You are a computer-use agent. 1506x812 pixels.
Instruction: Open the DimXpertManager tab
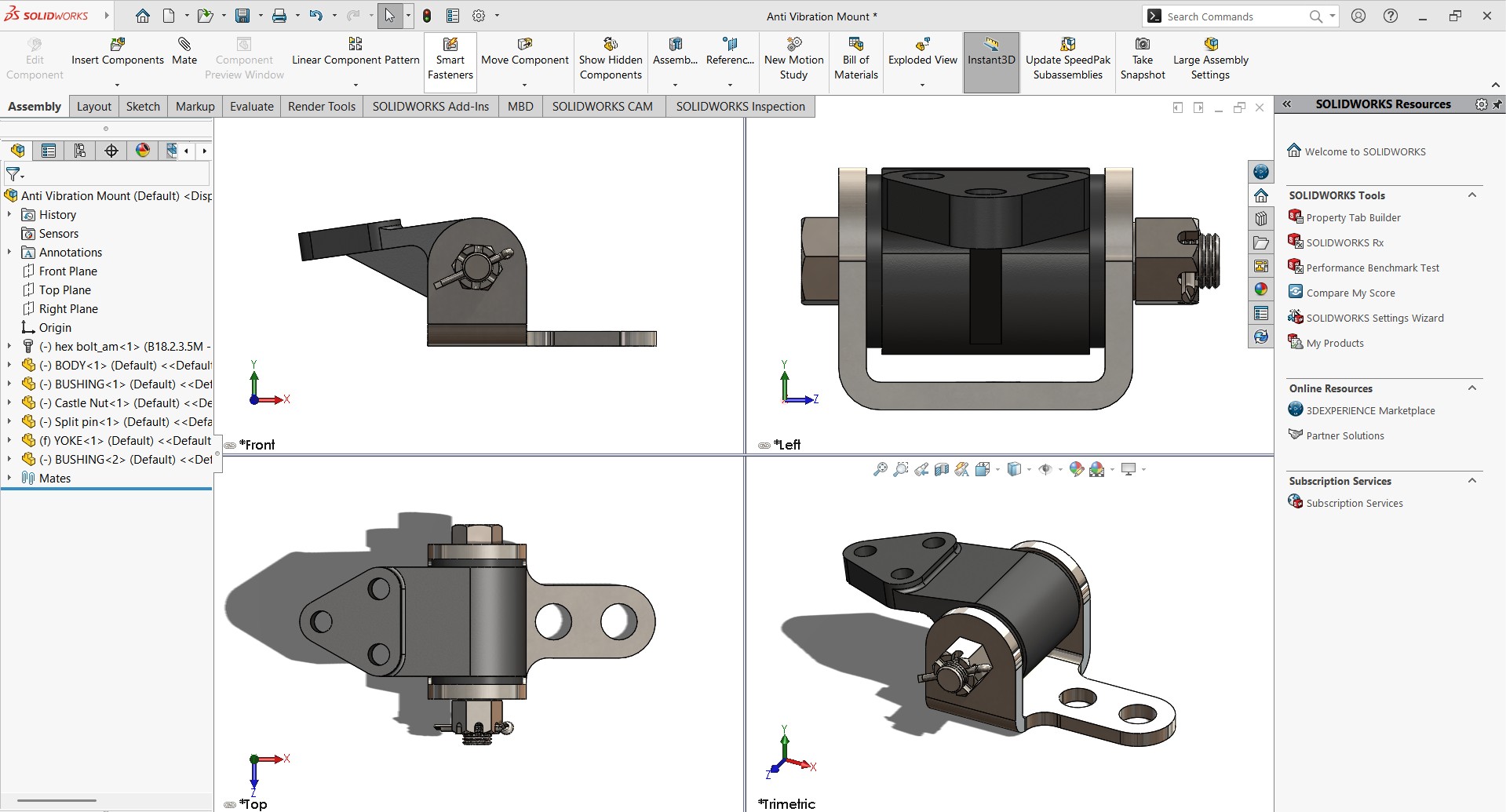click(111, 151)
